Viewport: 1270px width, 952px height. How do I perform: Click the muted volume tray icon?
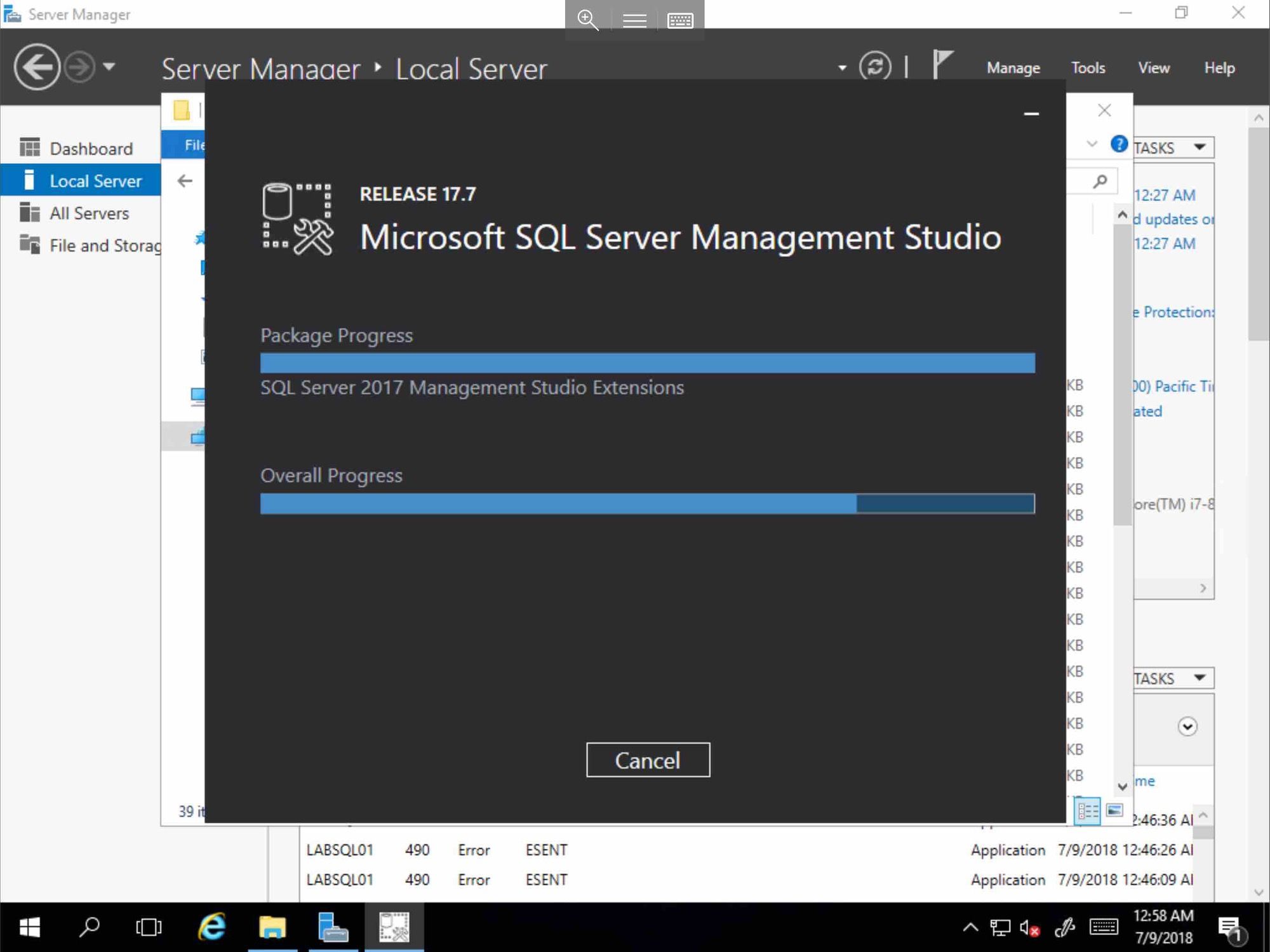(x=1029, y=928)
